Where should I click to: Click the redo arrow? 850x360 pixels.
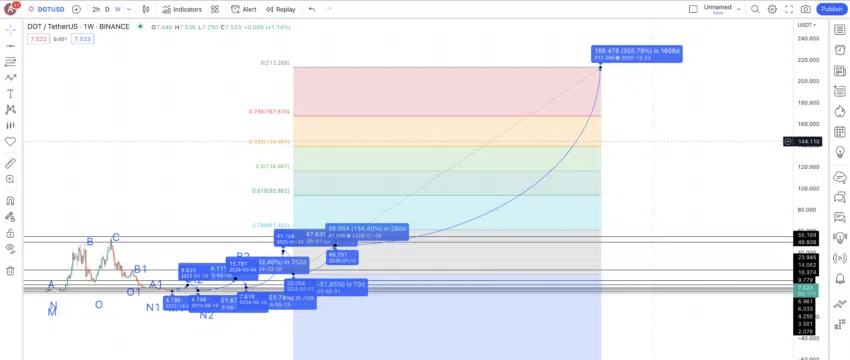(329, 9)
